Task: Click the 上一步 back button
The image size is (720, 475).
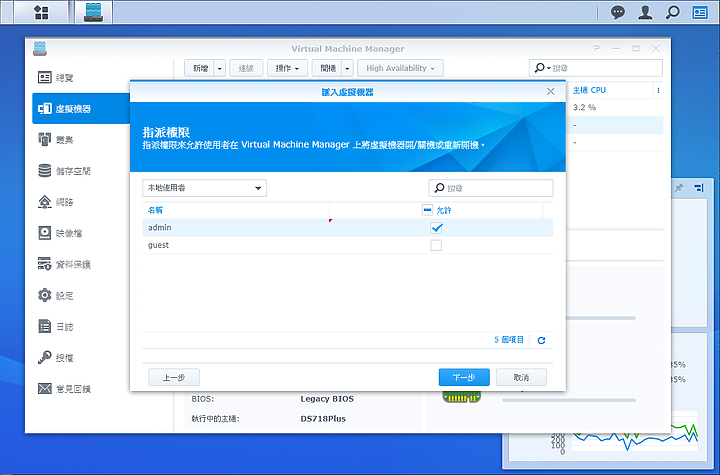Action: pos(174,377)
